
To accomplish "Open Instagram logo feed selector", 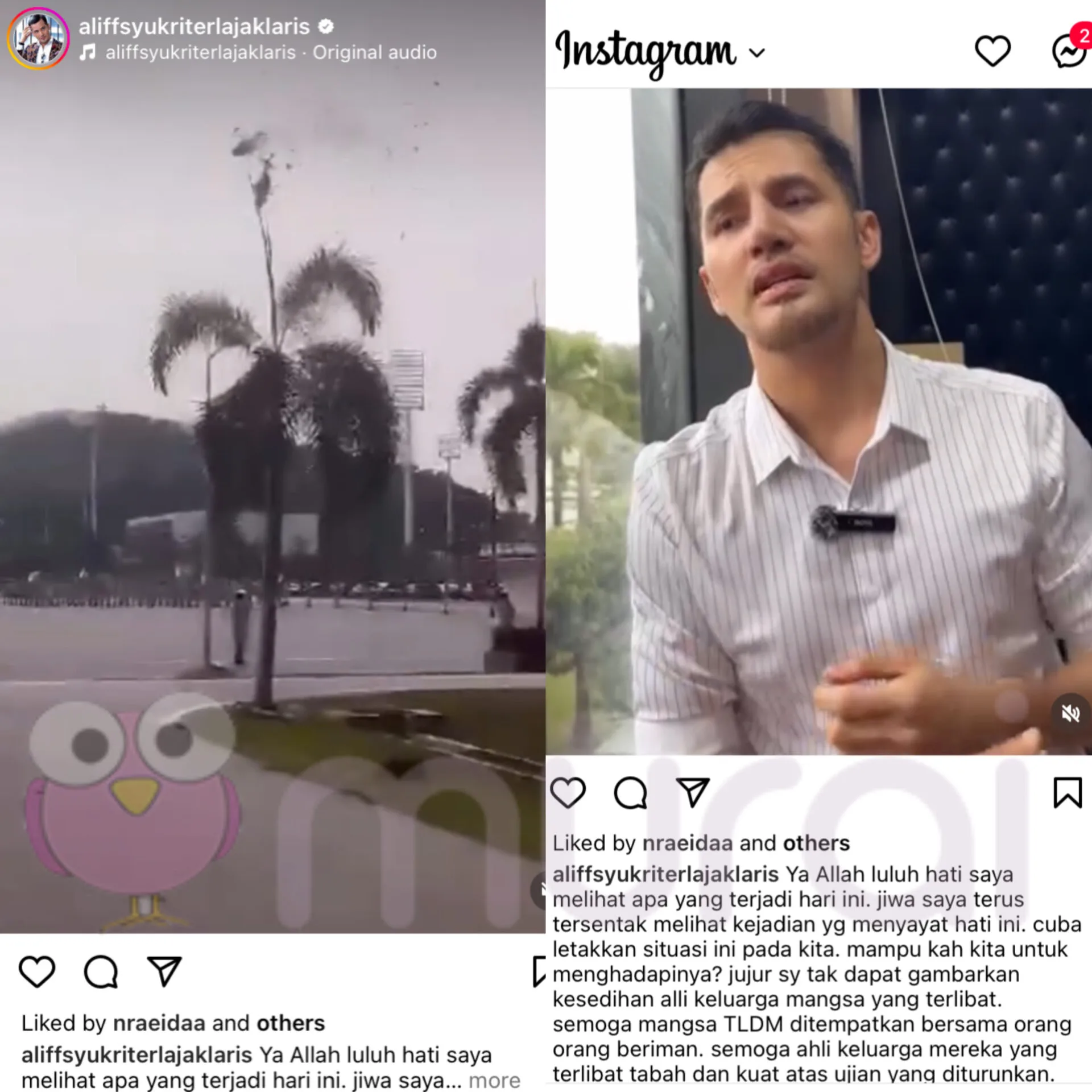I will [645, 52].
